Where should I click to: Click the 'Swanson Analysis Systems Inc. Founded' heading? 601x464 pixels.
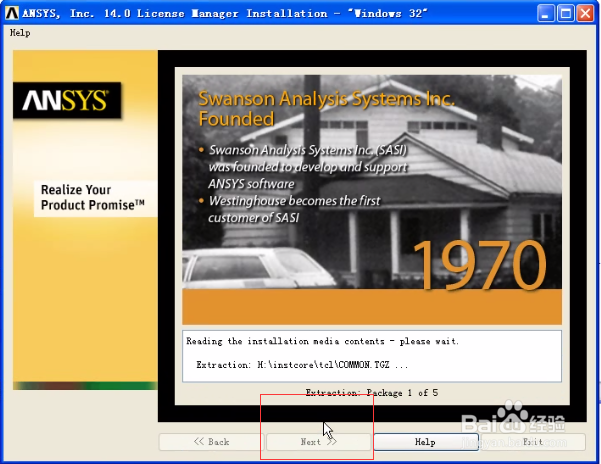(x=327, y=108)
